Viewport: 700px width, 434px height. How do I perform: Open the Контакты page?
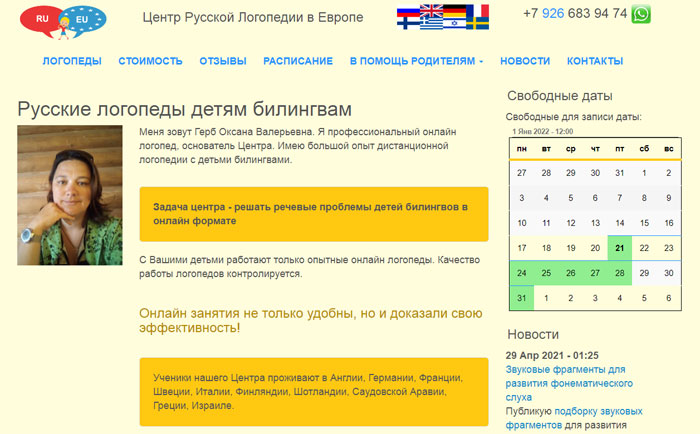(x=595, y=61)
